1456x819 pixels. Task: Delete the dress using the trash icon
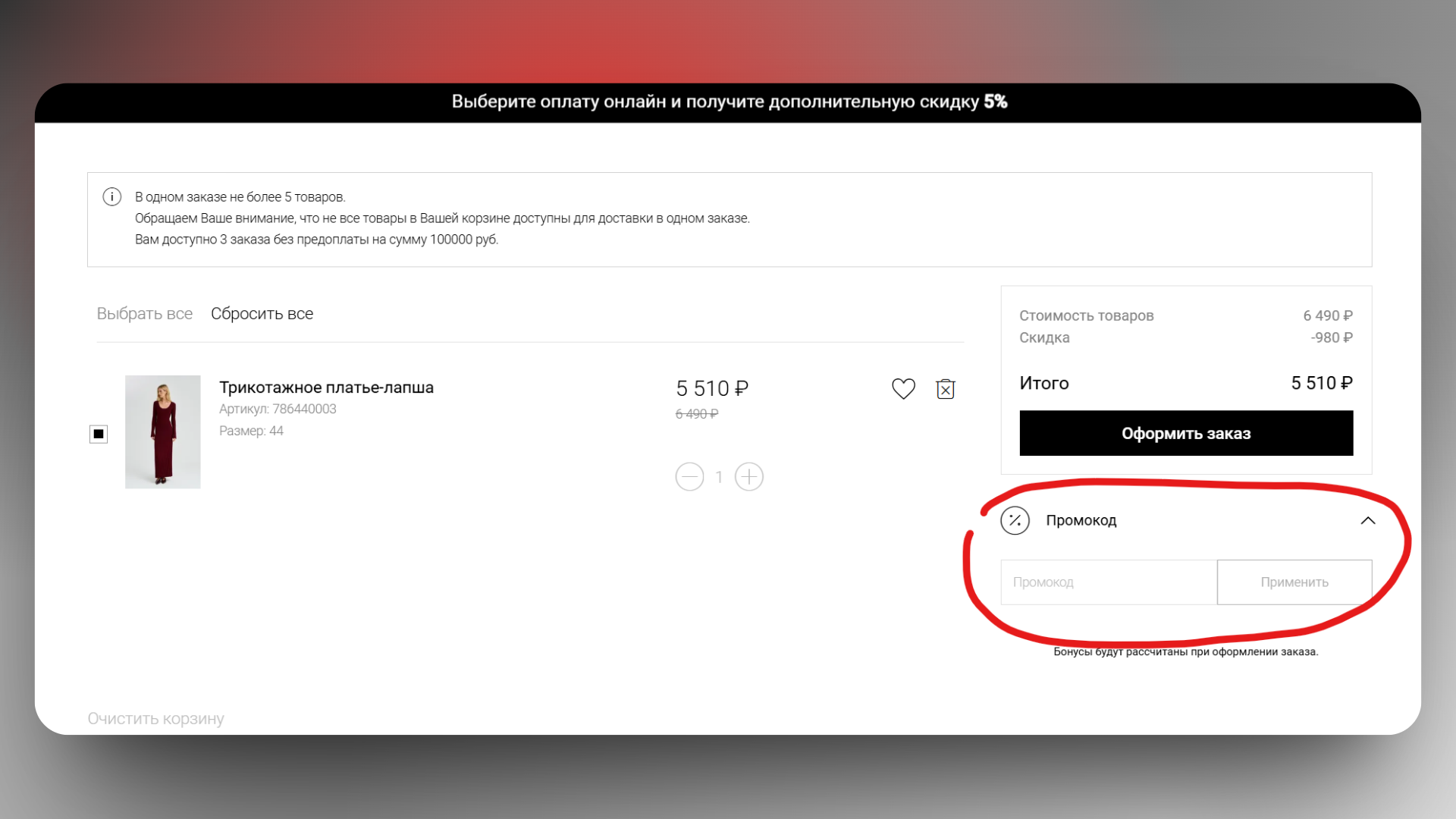(945, 388)
